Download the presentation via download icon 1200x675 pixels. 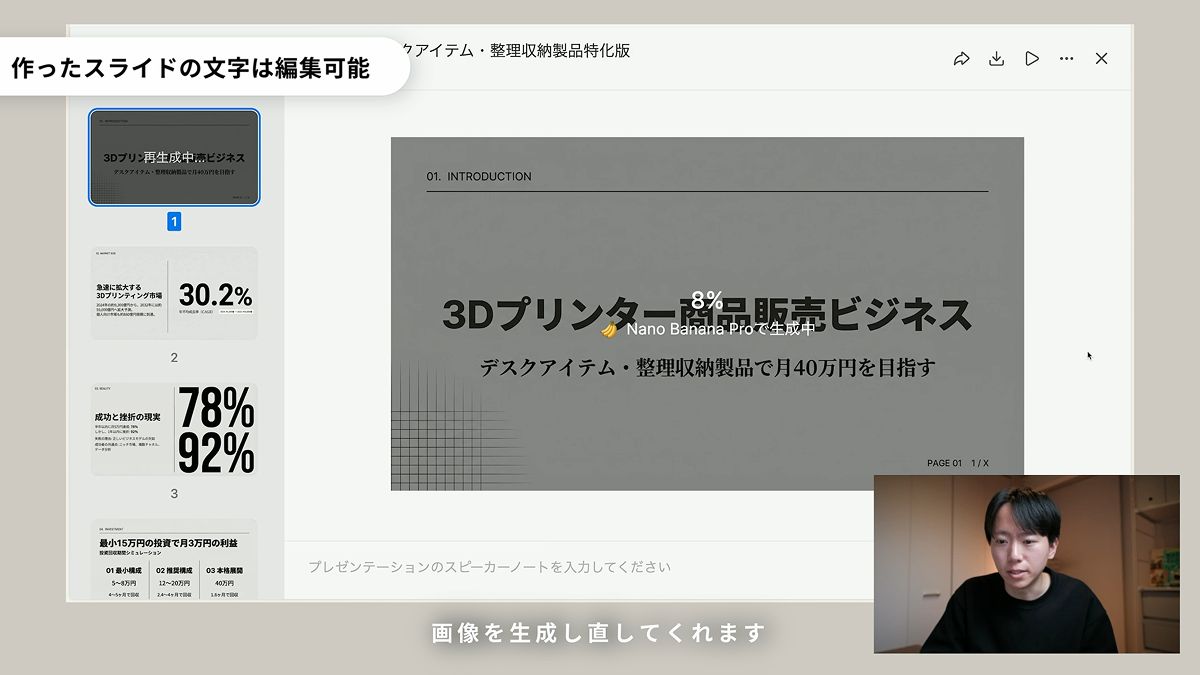(x=996, y=59)
